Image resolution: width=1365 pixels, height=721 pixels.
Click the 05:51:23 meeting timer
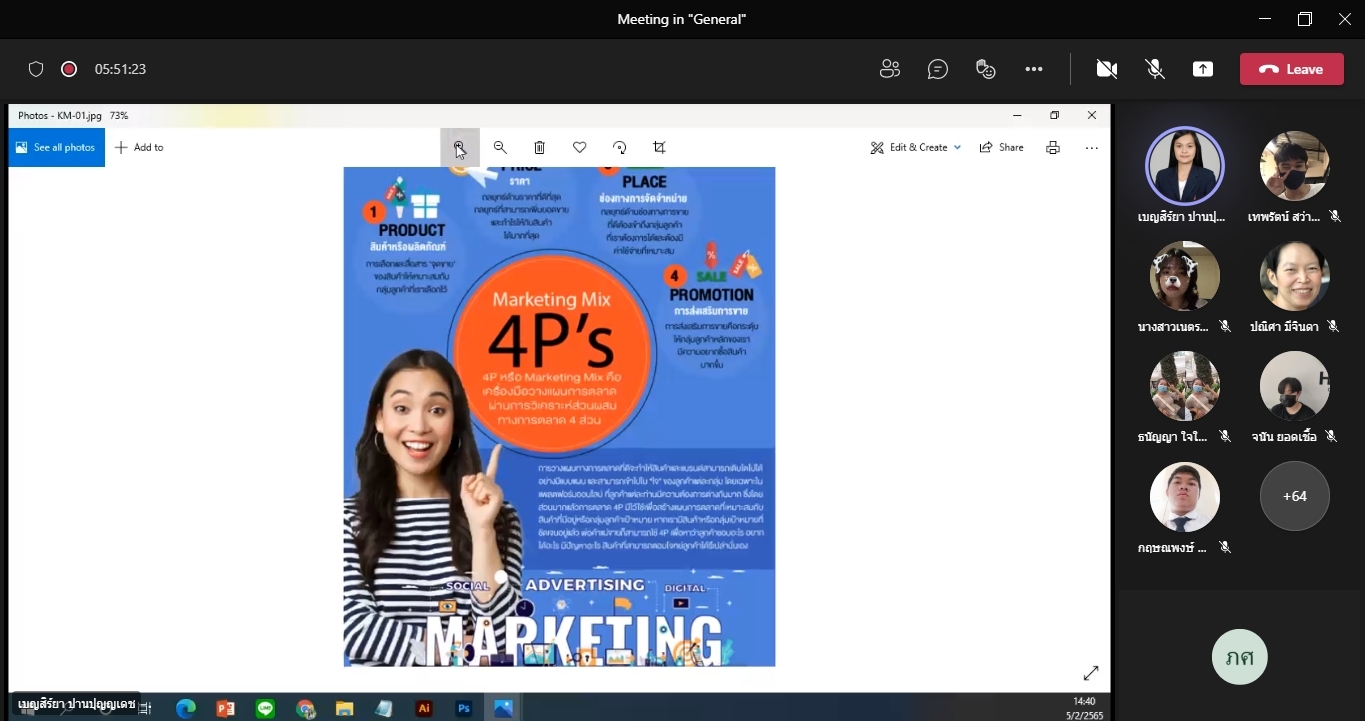(120, 69)
